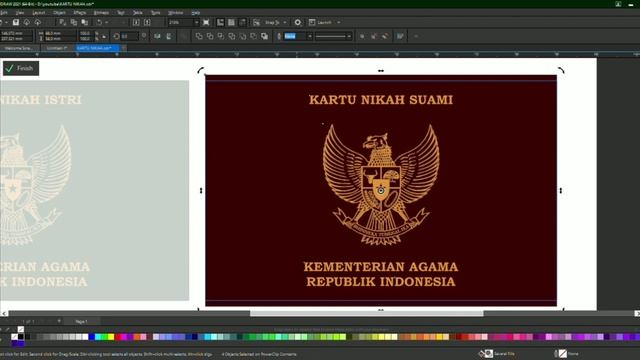Click the REPUBLIK INDONESIA text on the maroon card
The width and height of the screenshot is (640, 360).
tap(381, 282)
